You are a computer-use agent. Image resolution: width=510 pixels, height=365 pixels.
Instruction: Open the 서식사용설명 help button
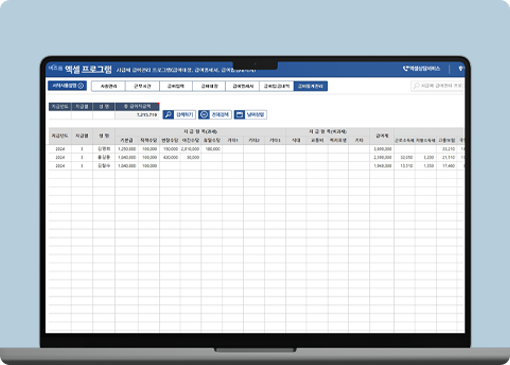tap(67, 86)
